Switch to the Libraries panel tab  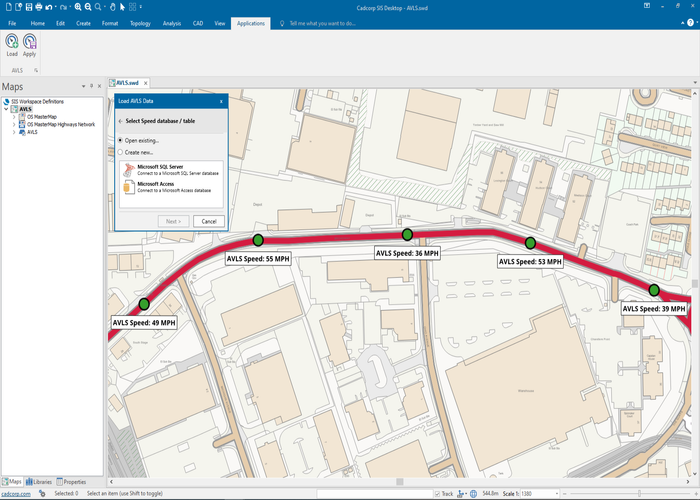pyautogui.click(x=39, y=482)
